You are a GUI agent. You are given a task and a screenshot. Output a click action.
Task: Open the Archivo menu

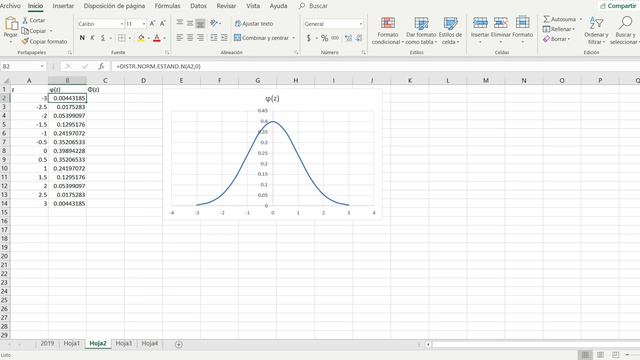coord(10,6)
